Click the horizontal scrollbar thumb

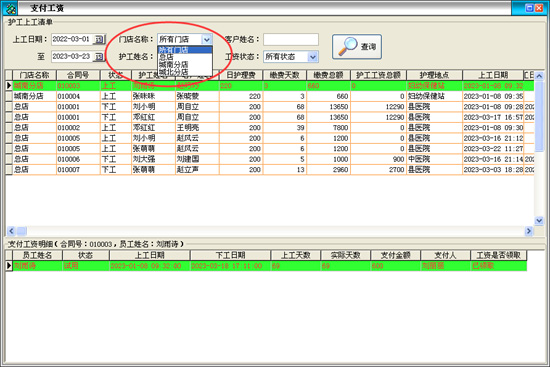[22, 231]
